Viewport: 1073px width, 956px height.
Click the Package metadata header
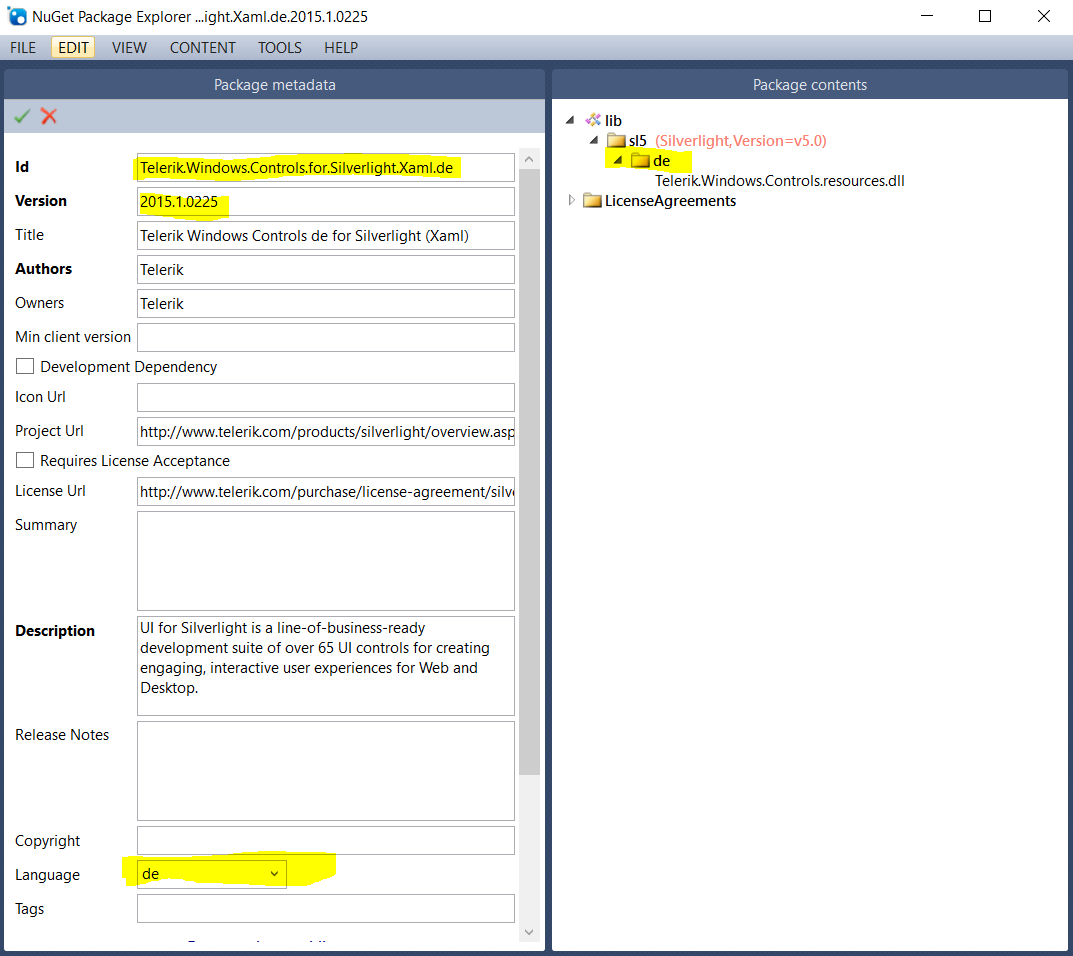[x=274, y=85]
